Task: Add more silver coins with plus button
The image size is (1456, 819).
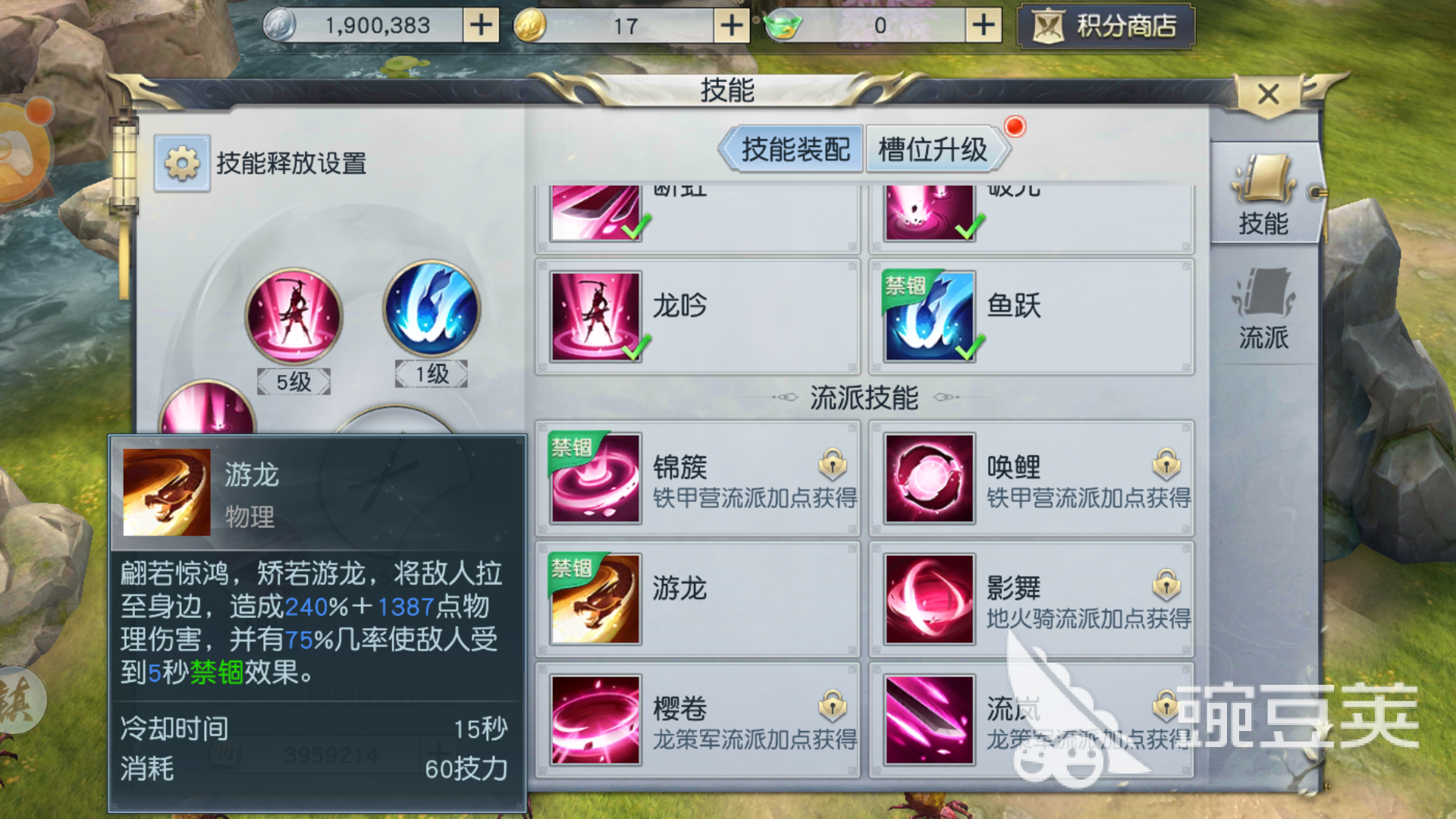Action: [481, 25]
